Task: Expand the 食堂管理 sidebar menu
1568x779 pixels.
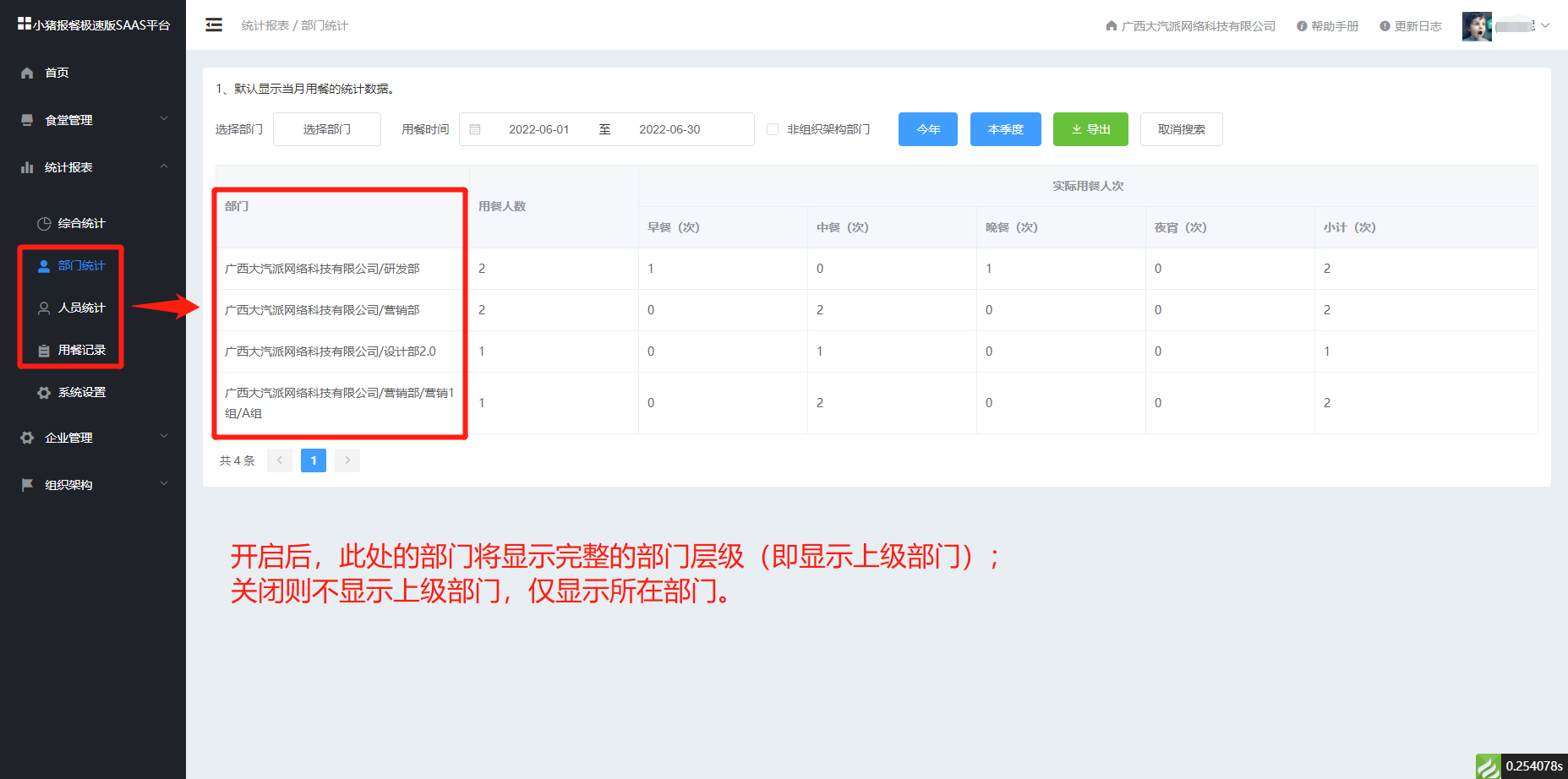Action: (93, 120)
